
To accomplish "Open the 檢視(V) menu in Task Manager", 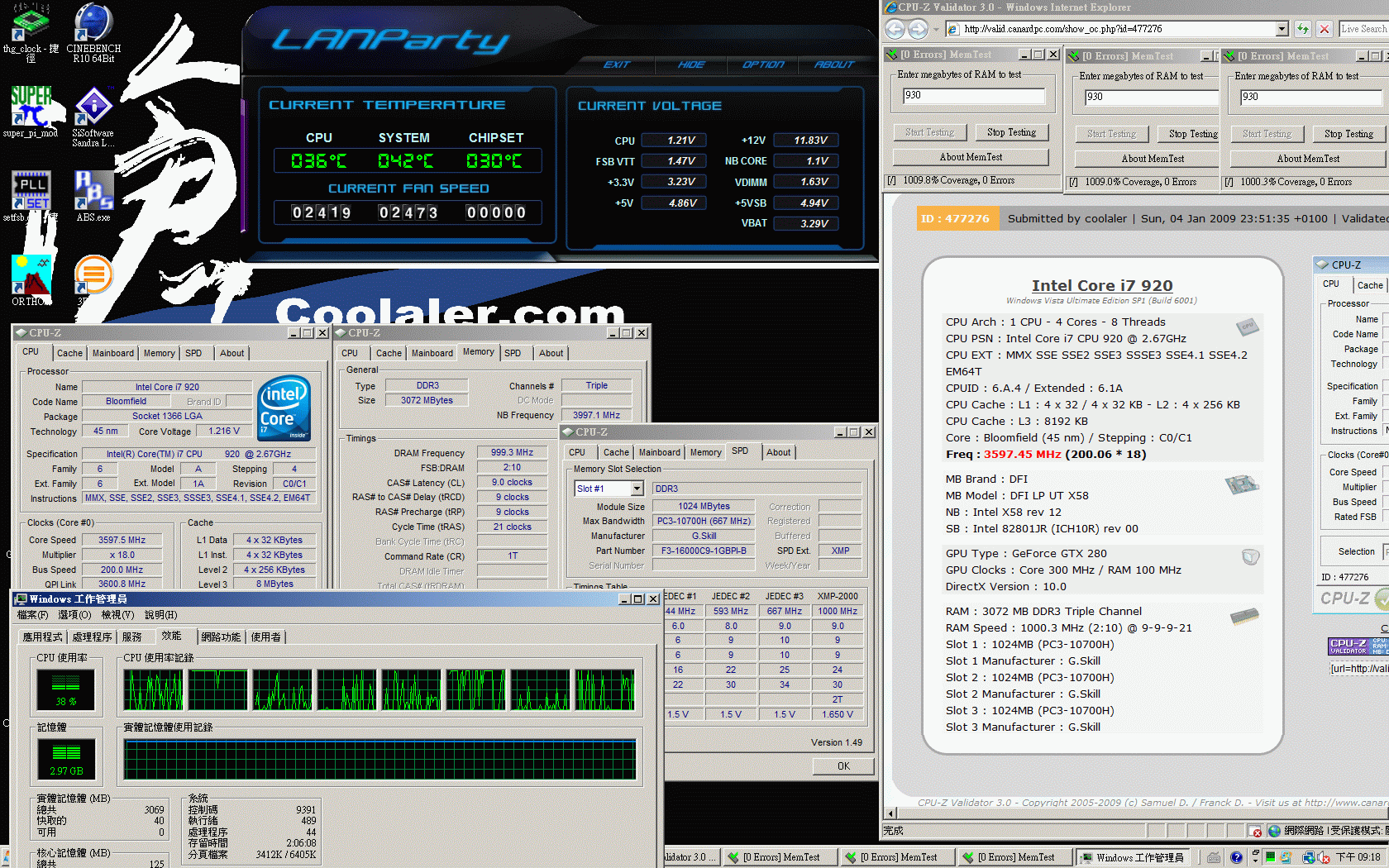I will tap(117, 615).
